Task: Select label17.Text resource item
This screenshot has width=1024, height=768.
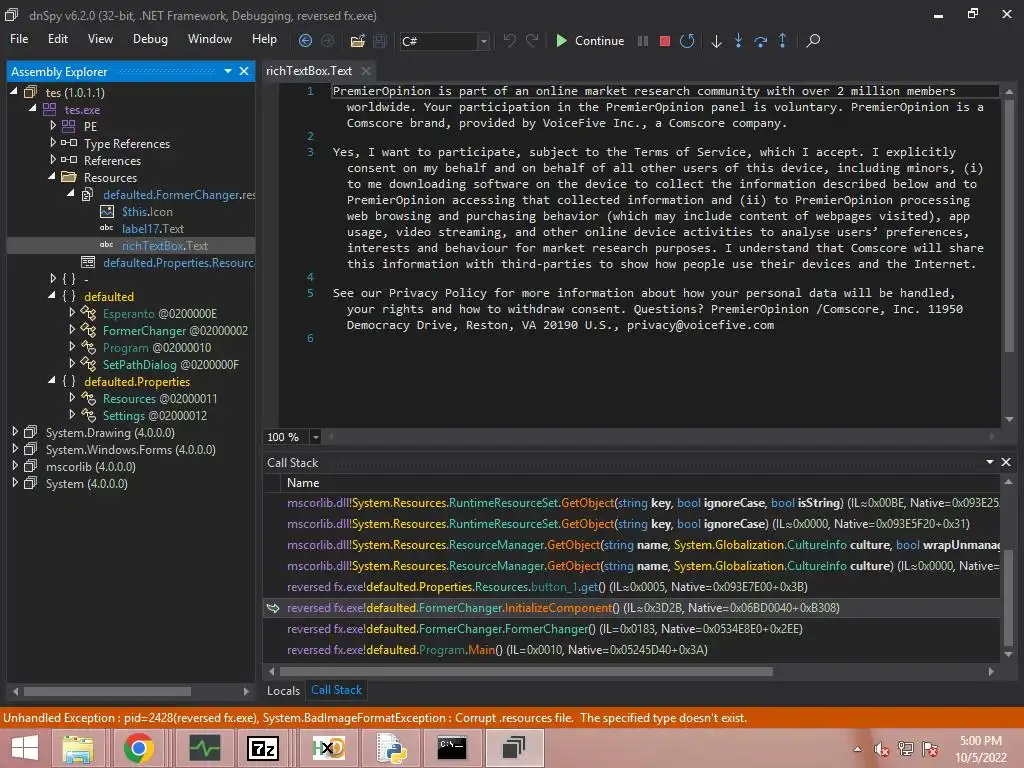Action: point(152,229)
